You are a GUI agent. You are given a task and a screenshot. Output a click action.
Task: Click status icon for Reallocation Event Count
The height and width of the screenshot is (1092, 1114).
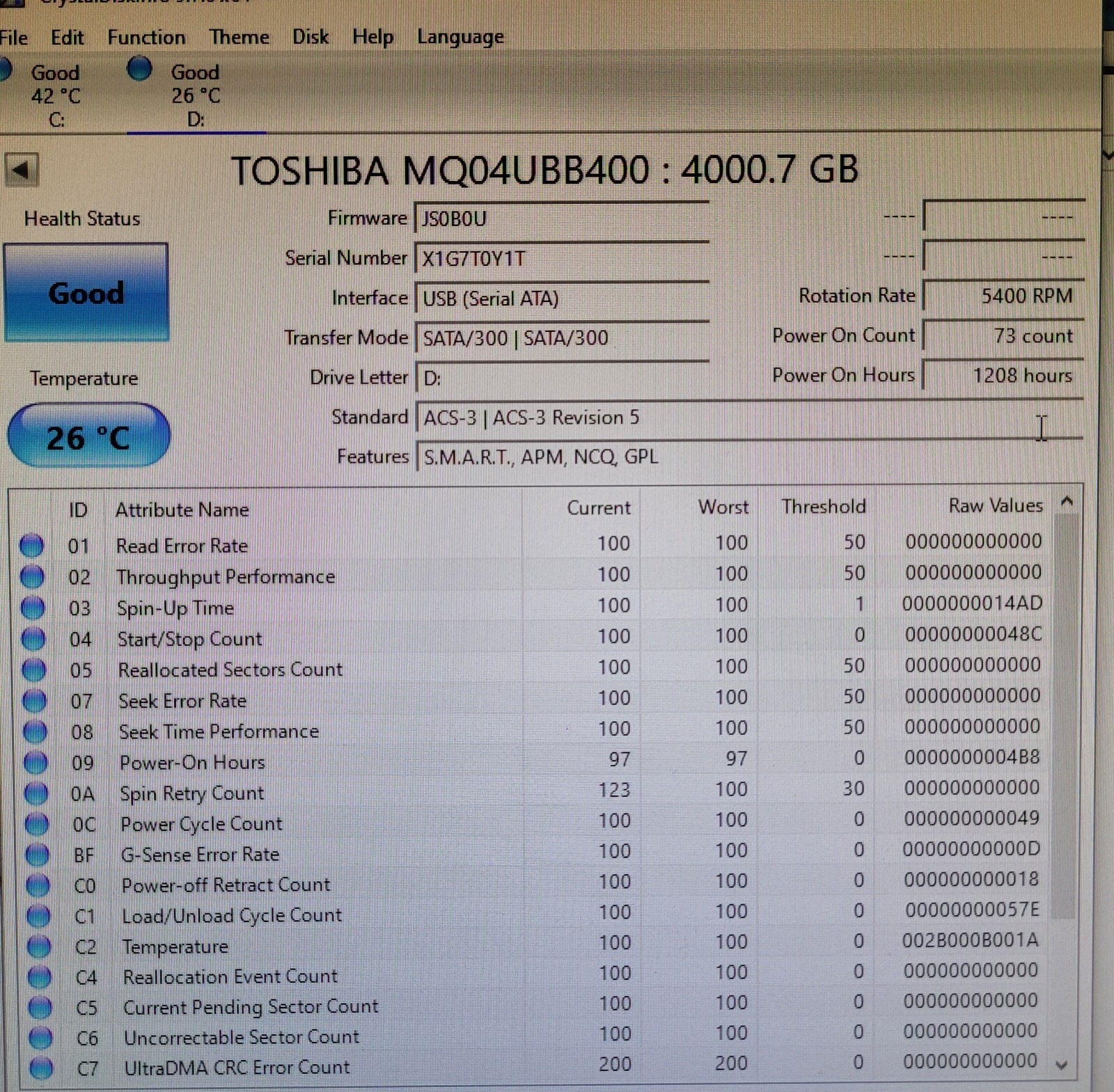coord(40,977)
